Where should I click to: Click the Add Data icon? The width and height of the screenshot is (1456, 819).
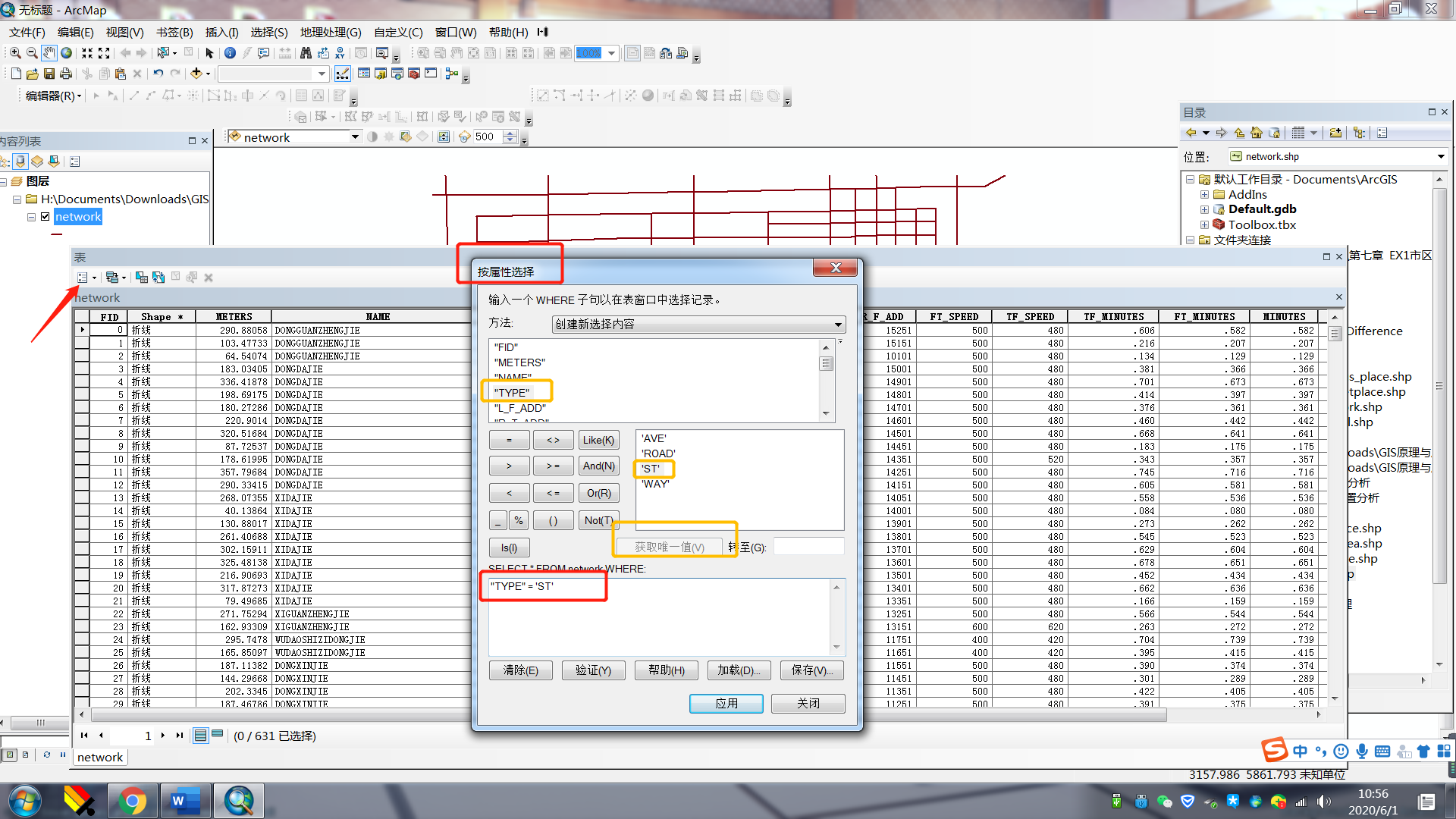click(x=196, y=74)
